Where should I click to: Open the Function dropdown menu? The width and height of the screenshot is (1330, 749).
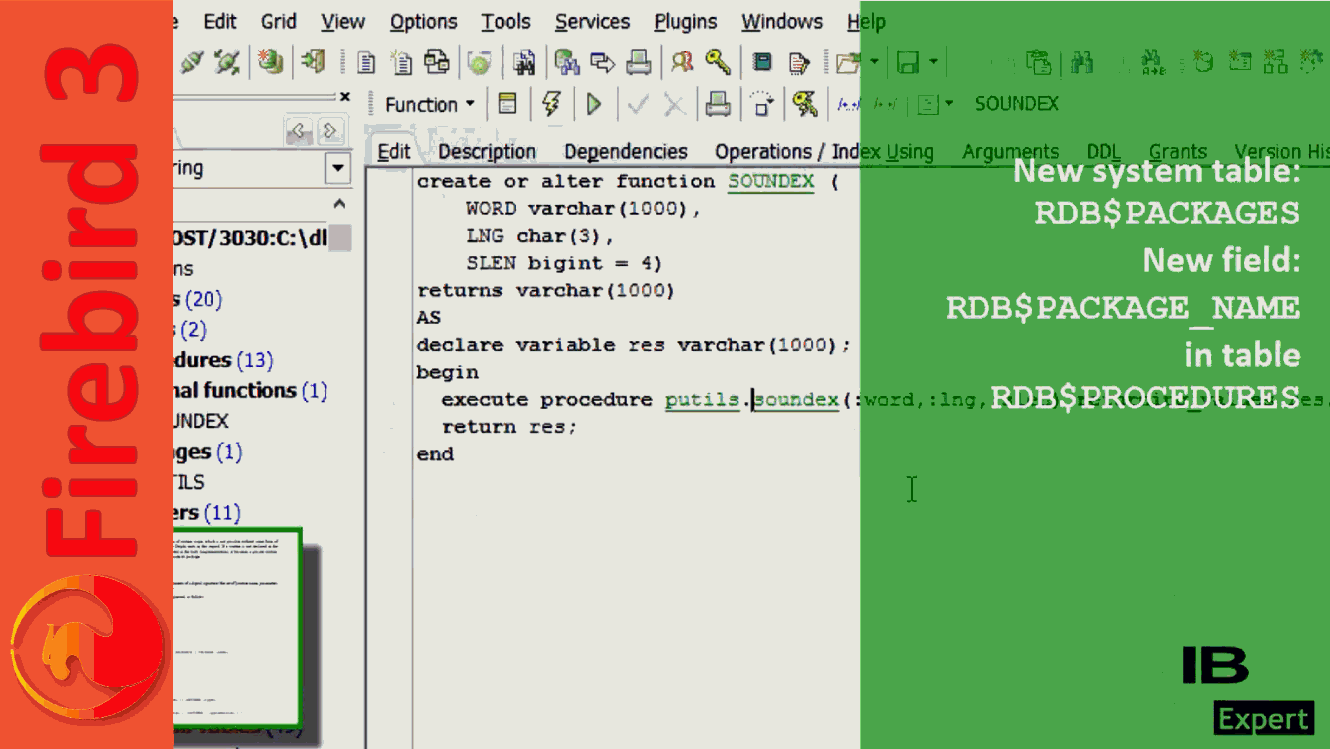[x=430, y=104]
